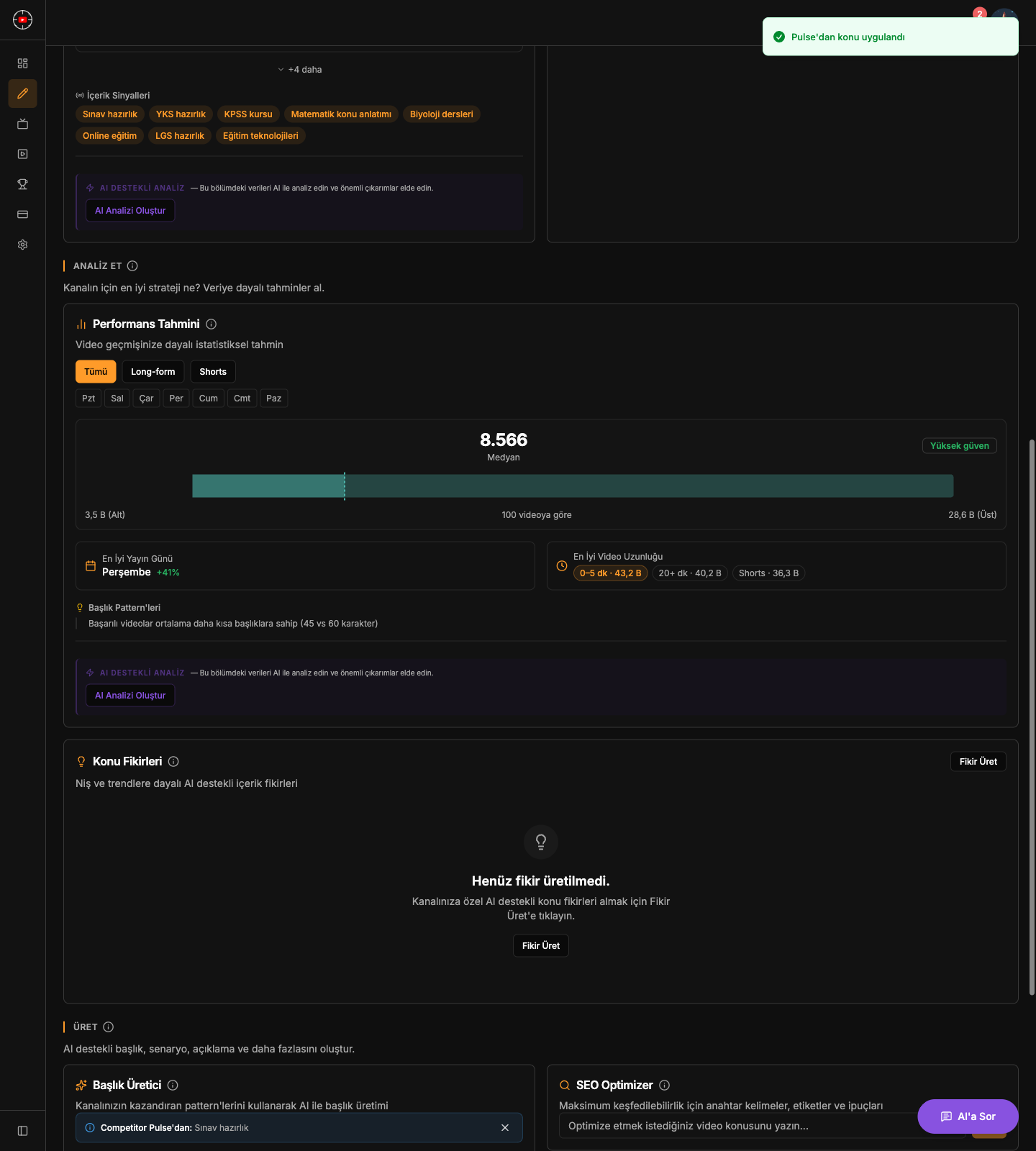
Task: Open the billing card icon in sidebar
Action: pos(23,214)
